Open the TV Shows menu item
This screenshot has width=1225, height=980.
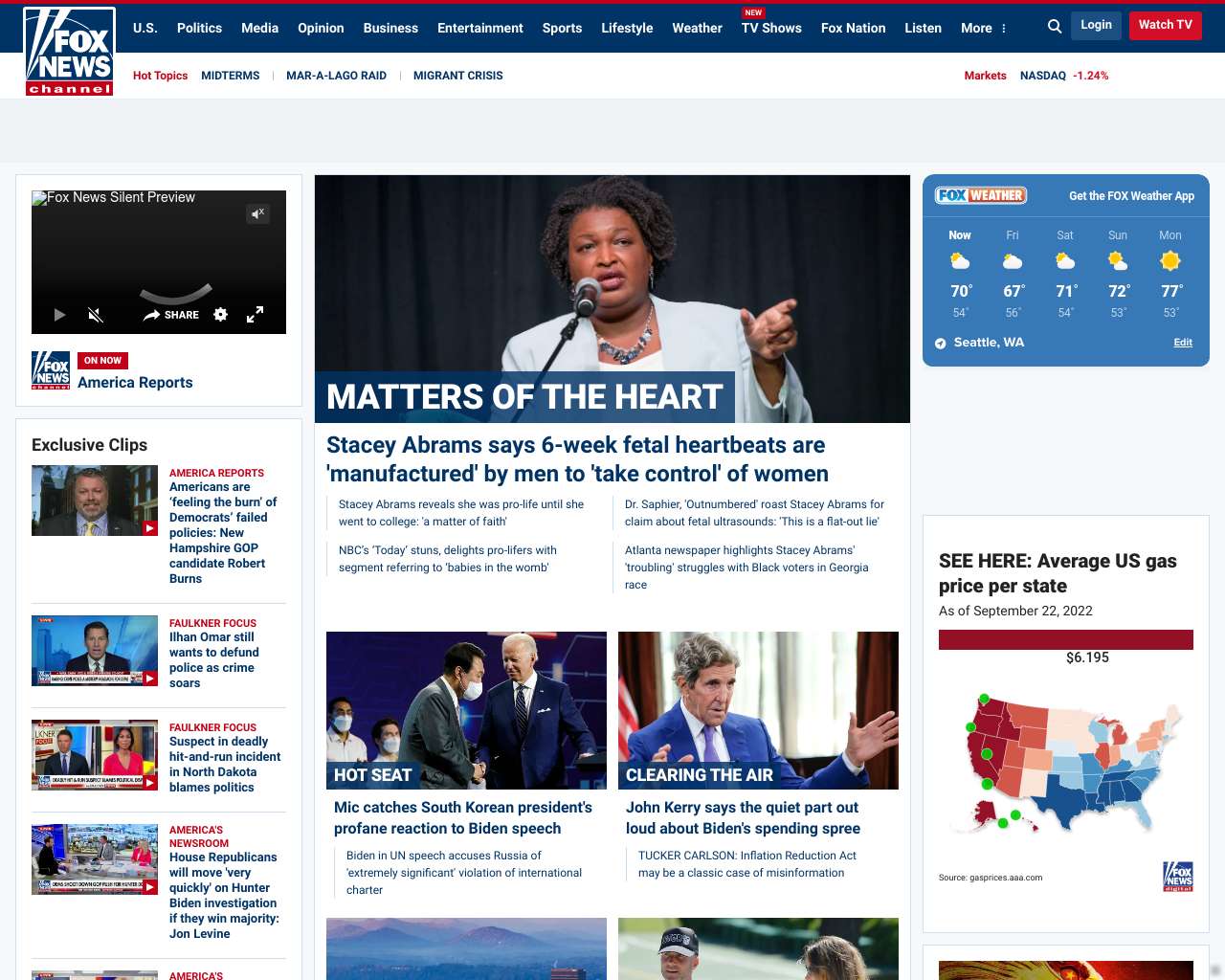point(771,28)
